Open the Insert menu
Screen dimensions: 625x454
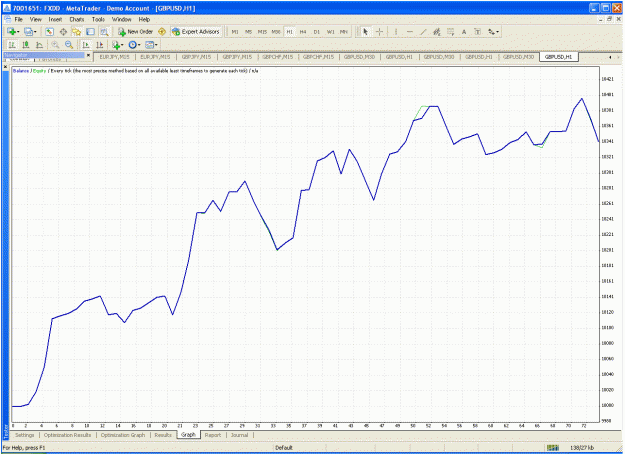pyautogui.click(x=55, y=19)
